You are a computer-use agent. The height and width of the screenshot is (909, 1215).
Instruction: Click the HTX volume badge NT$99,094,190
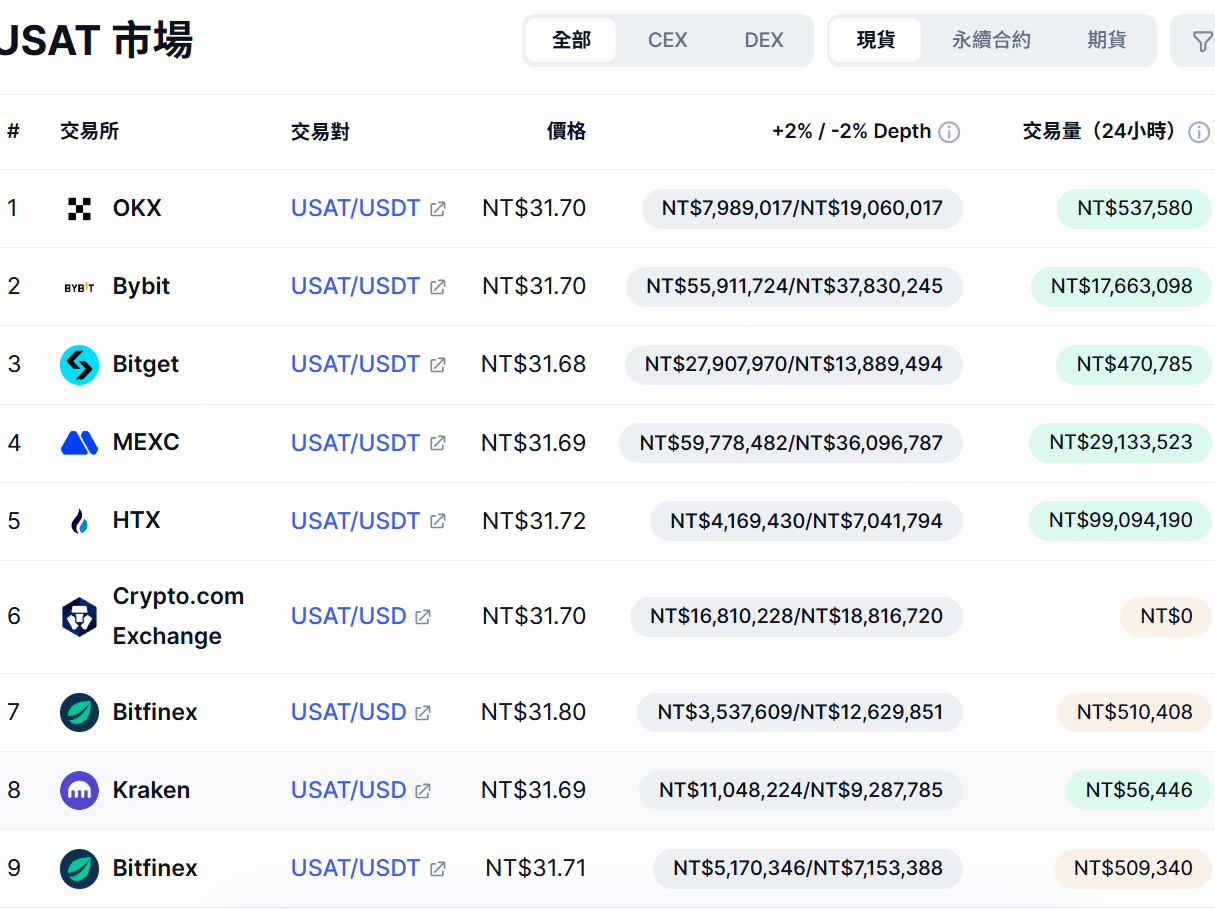point(1120,521)
